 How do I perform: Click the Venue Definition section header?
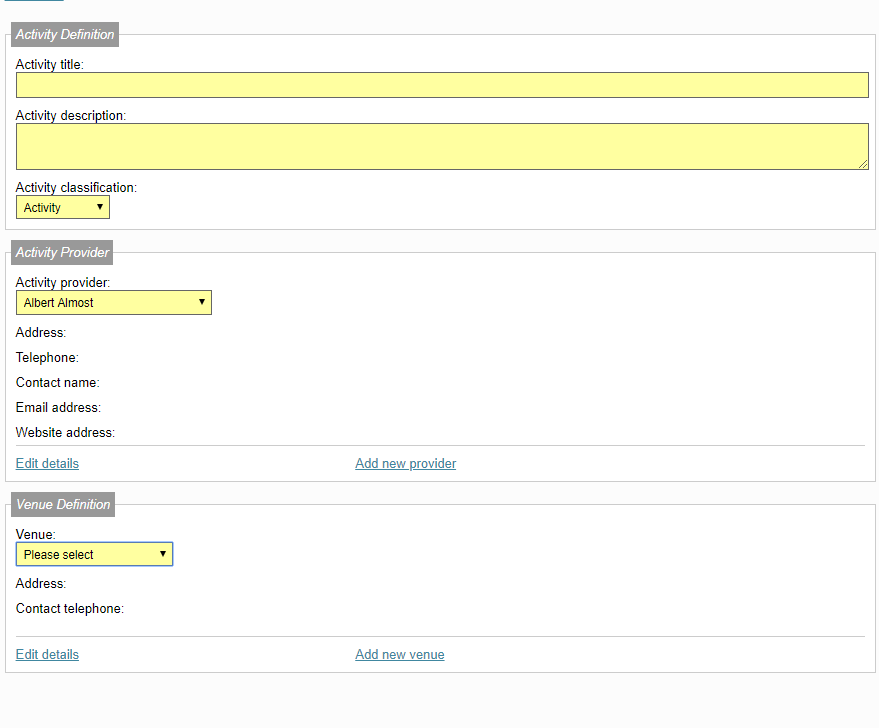point(63,504)
